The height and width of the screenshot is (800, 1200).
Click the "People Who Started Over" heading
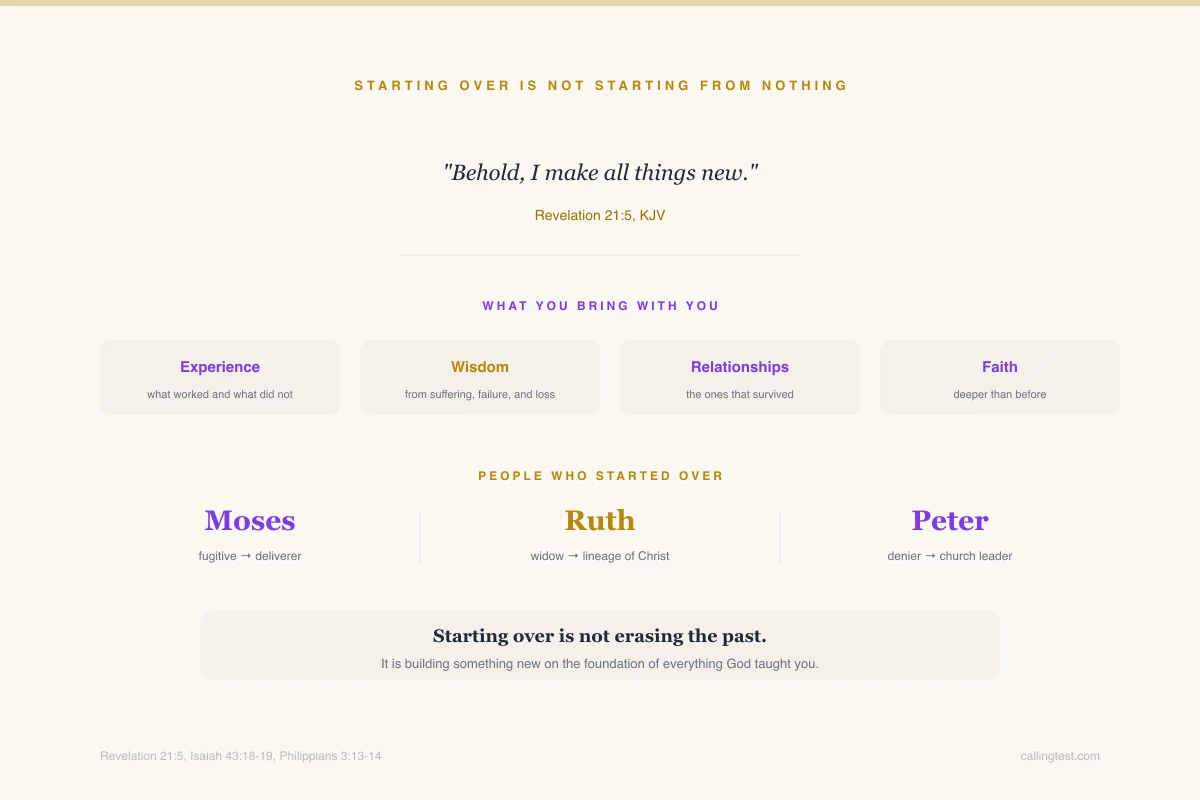click(600, 476)
